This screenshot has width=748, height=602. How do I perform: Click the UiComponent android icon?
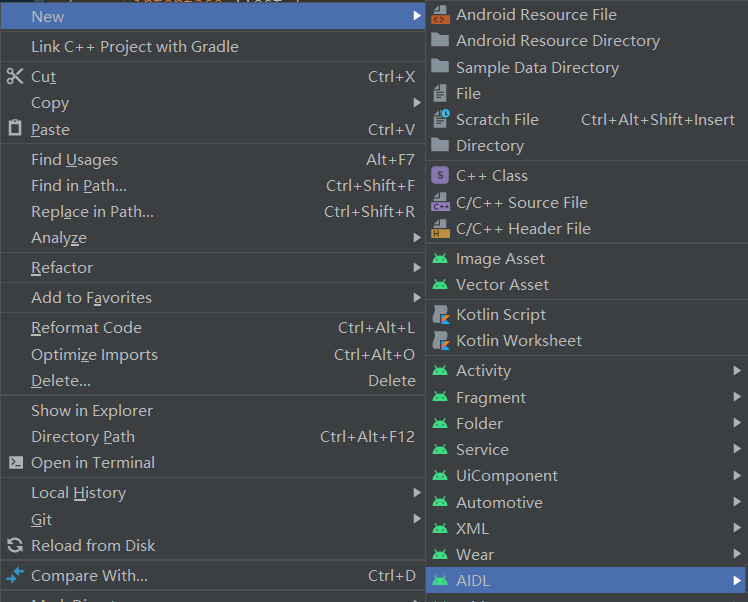pos(440,476)
